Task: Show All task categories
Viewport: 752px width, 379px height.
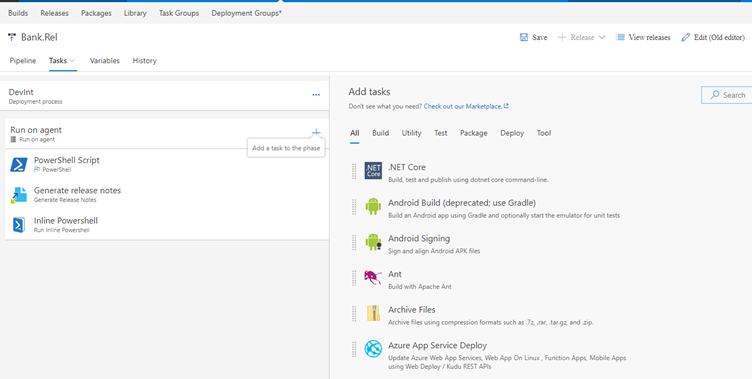Action: coord(354,133)
